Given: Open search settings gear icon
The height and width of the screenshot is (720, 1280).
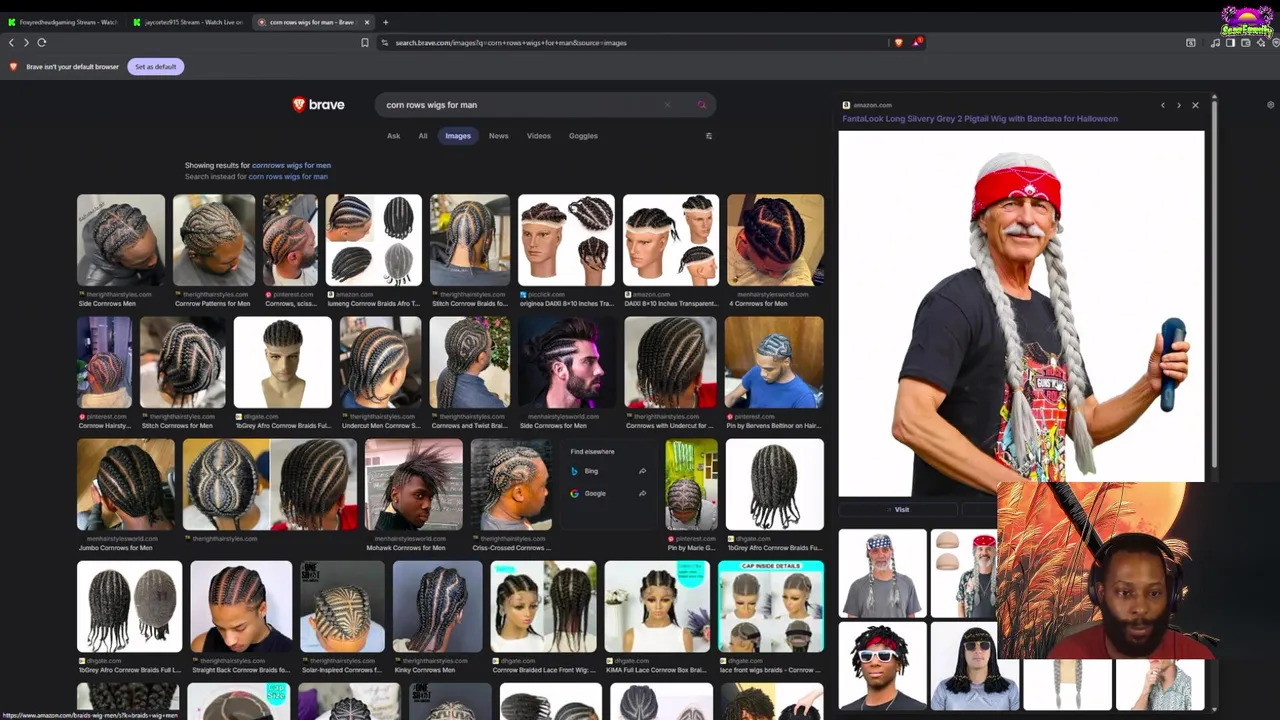Looking at the screenshot, I should (1271, 105).
